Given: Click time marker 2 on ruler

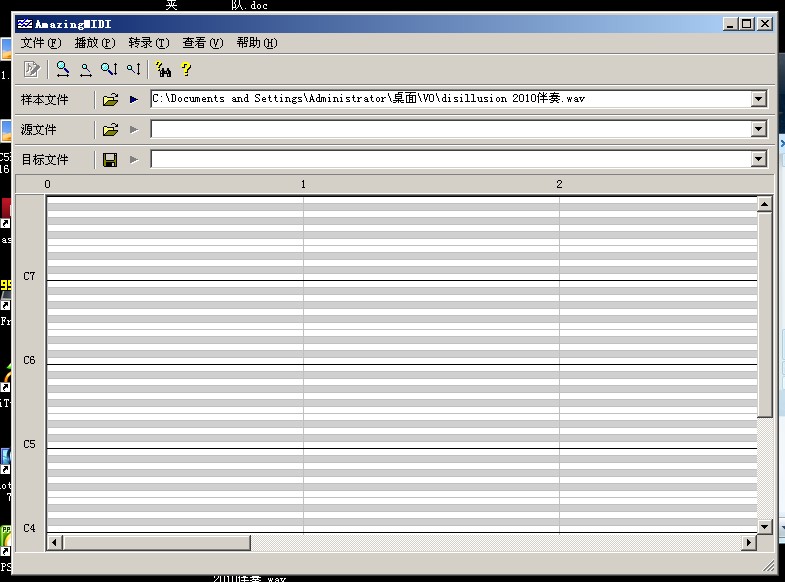Looking at the screenshot, I should click(559, 184).
